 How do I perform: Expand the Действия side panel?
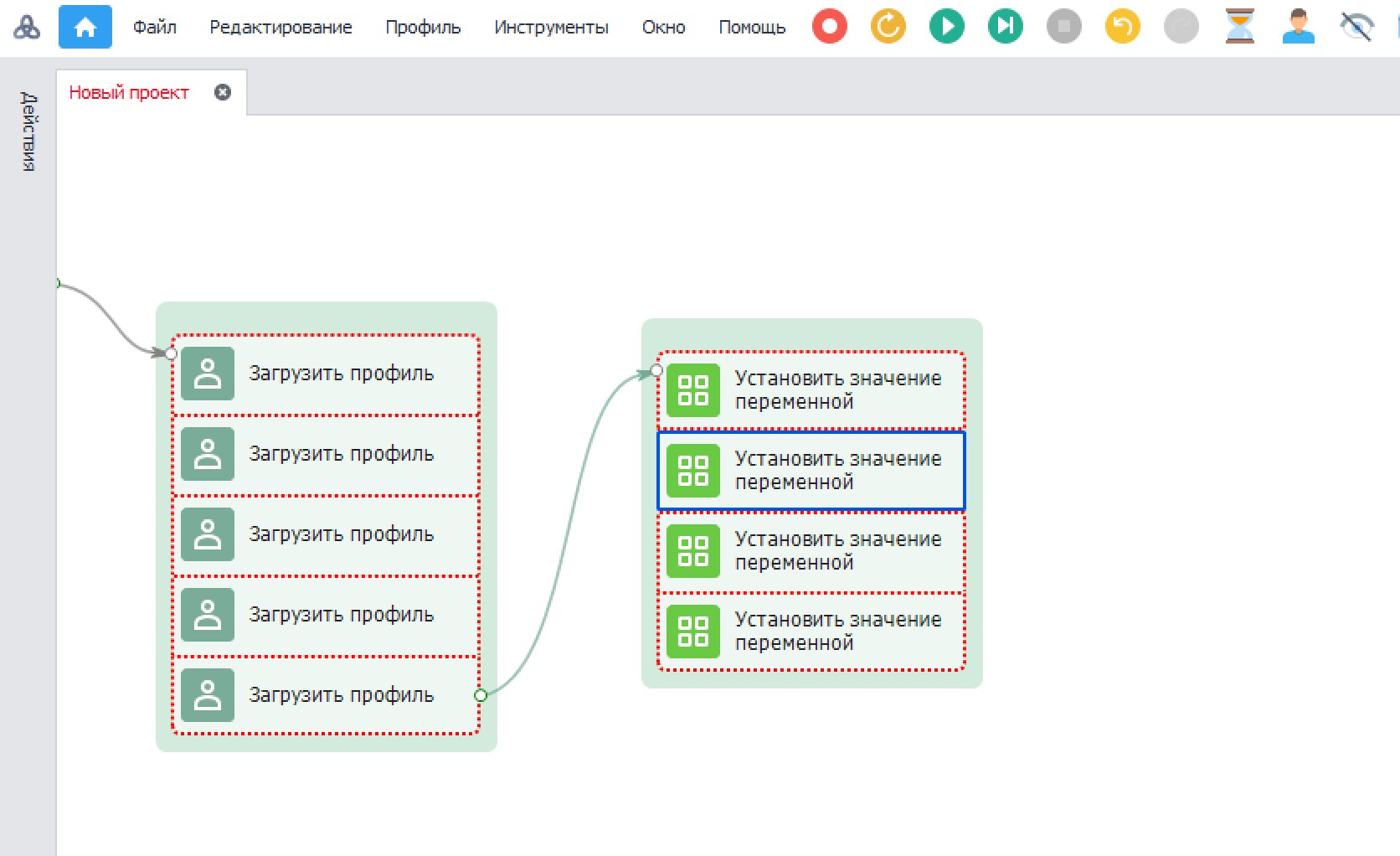(x=28, y=131)
